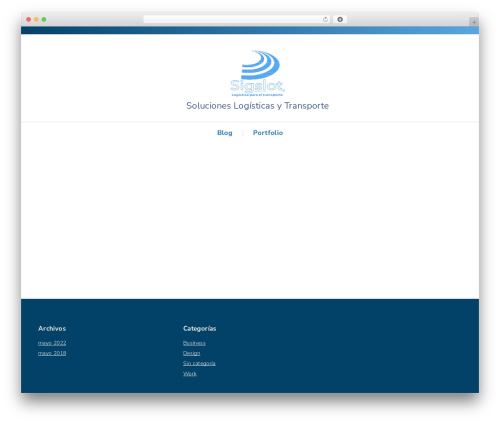Minimize the window with yellow button
Viewport: 500px width, 423px height.
point(36,19)
